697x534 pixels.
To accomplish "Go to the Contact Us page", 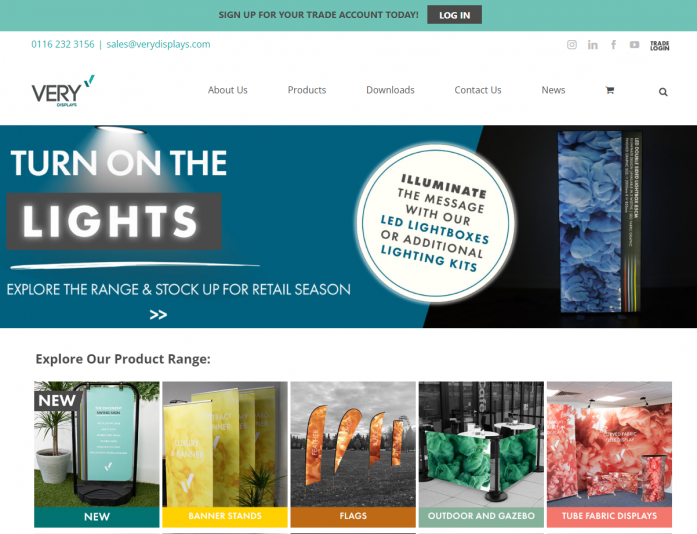I will coord(478,90).
